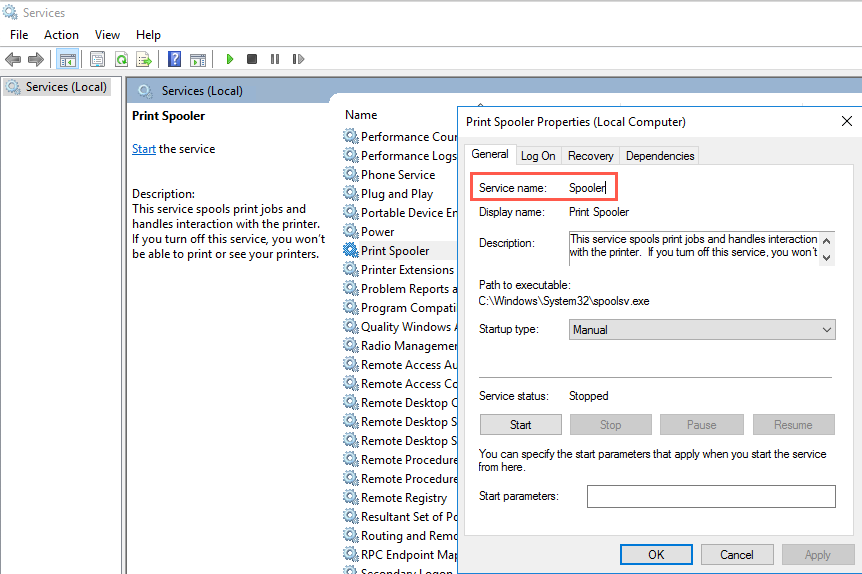Select the RPC Endpoint Mapper row
This screenshot has width=862, height=574.
(399, 554)
